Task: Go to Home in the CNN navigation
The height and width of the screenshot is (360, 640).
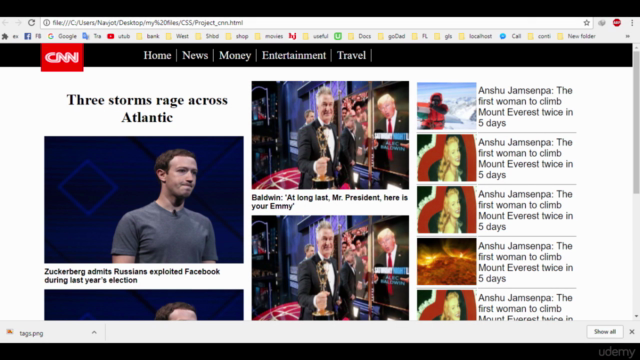Action: pyautogui.click(x=157, y=56)
